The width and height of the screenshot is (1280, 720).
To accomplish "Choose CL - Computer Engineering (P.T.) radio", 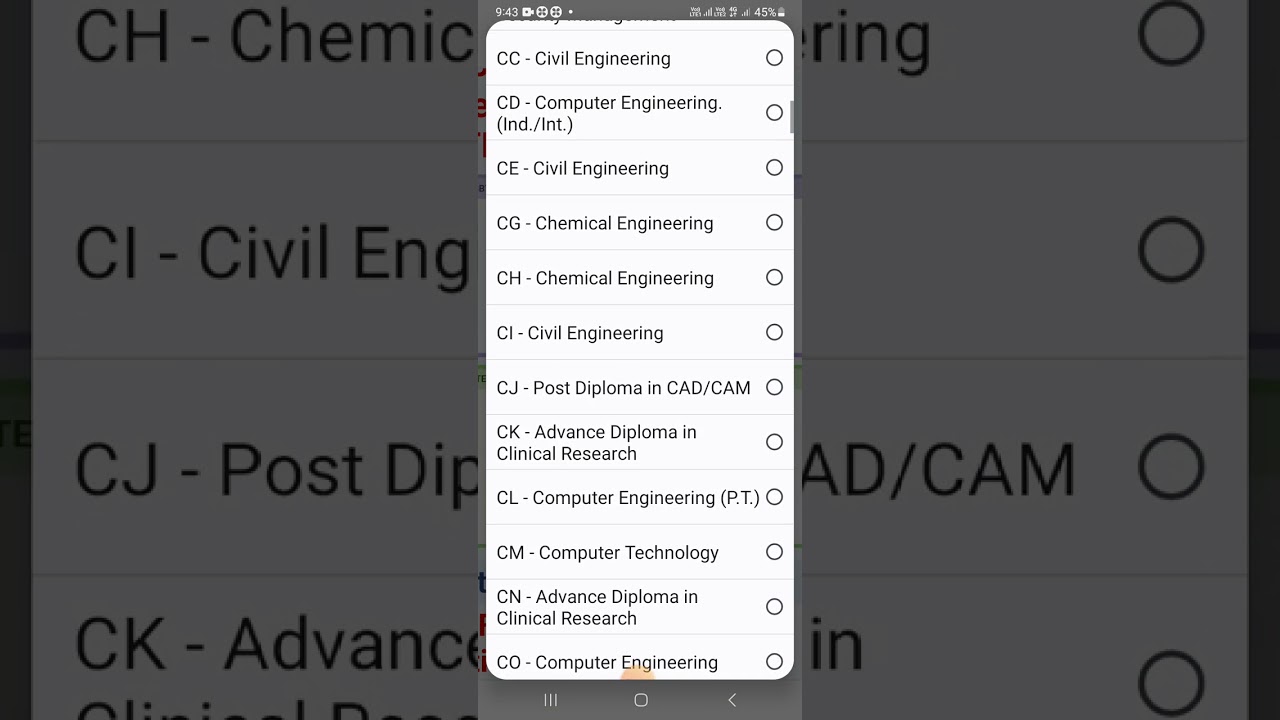I will pos(774,497).
